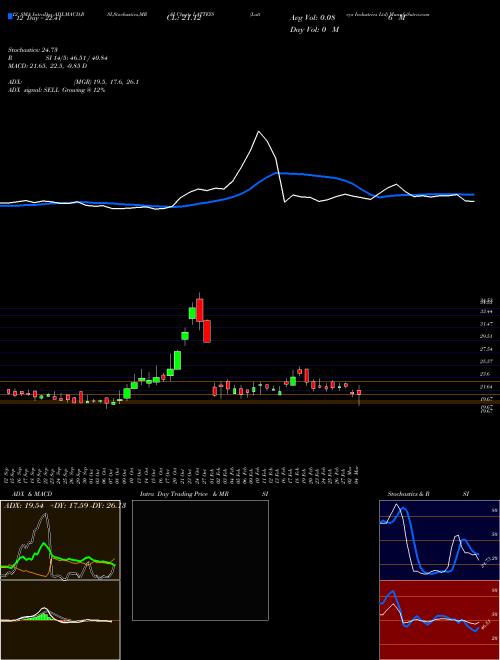Click the Avg Vol: 0.08 text
Viewport: 500px width, 660px height.
click(312, 18)
